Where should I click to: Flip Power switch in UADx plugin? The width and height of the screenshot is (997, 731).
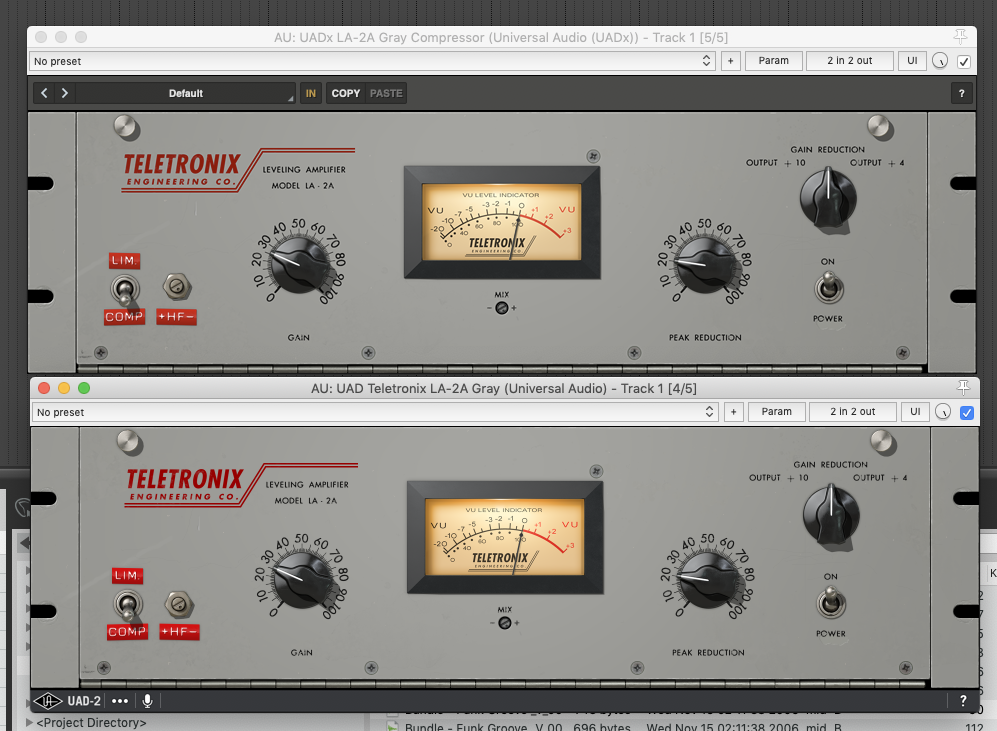(x=829, y=287)
